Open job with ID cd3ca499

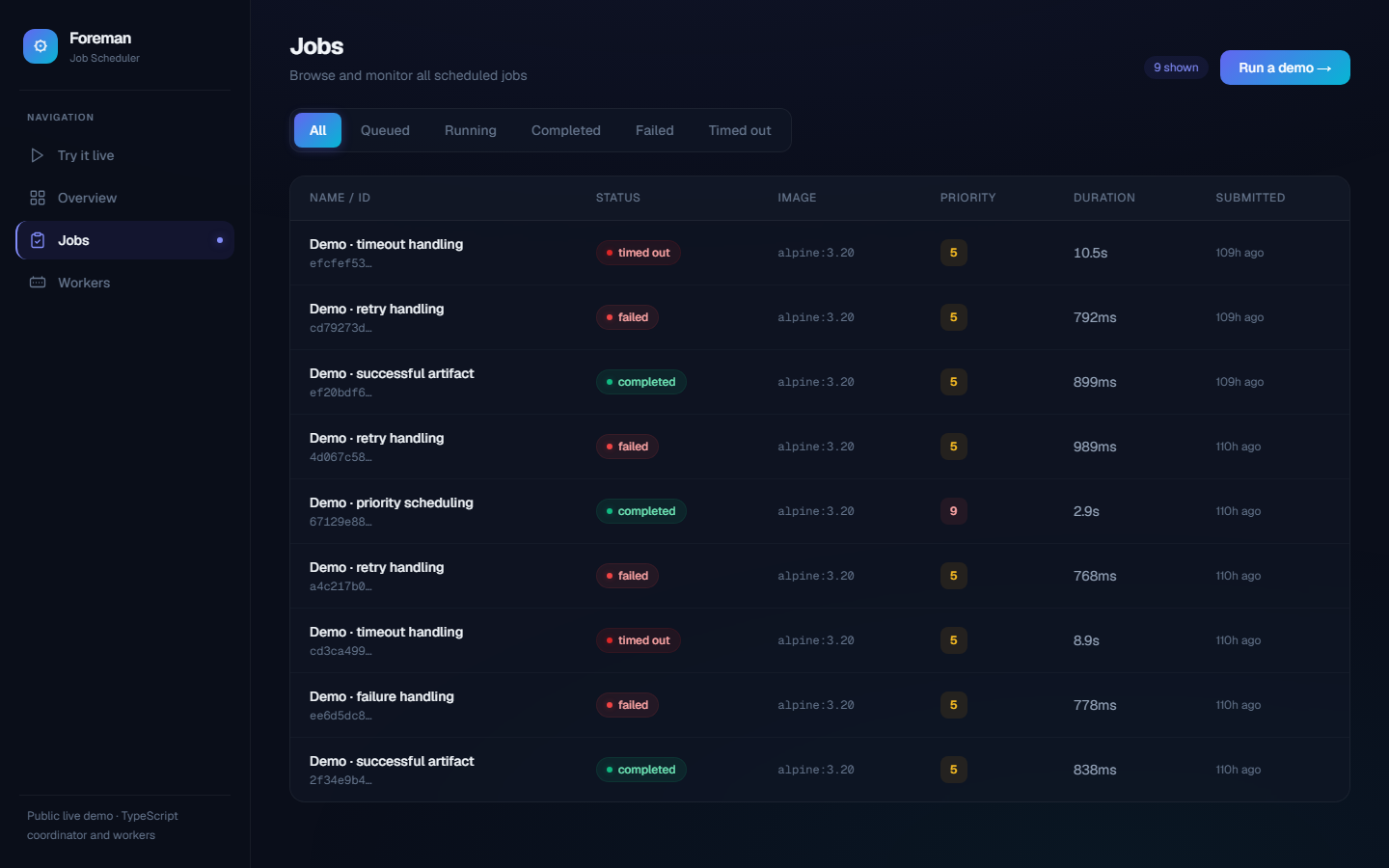(x=820, y=640)
